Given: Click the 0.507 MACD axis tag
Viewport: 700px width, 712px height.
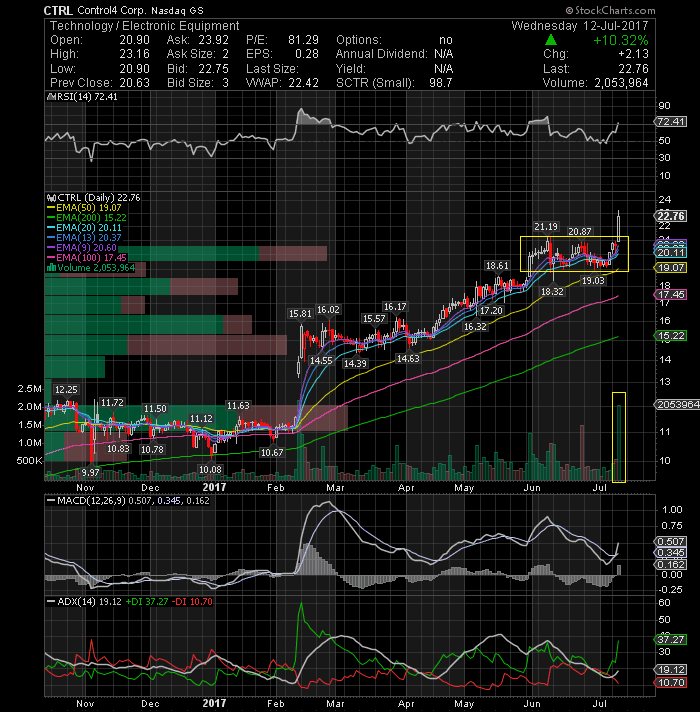Looking at the screenshot, I should pos(670,542).
